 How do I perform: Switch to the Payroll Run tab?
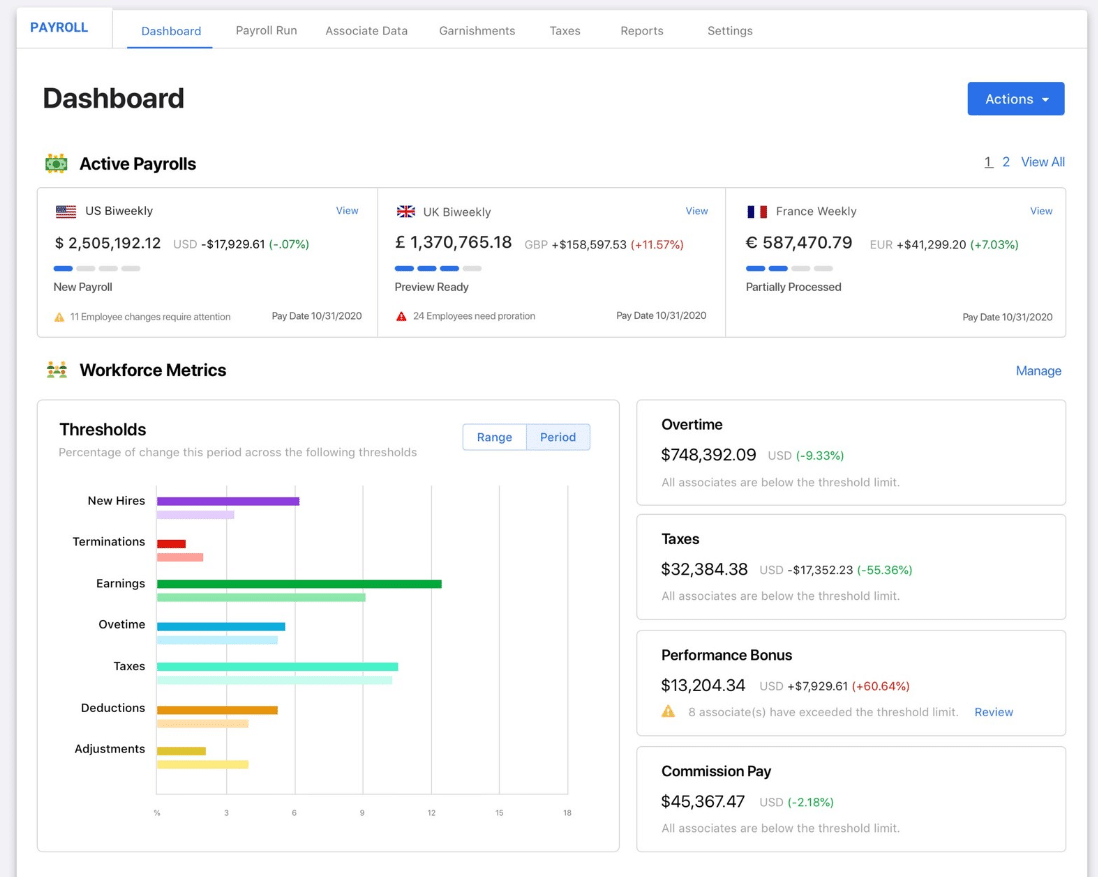pos(266,31)
